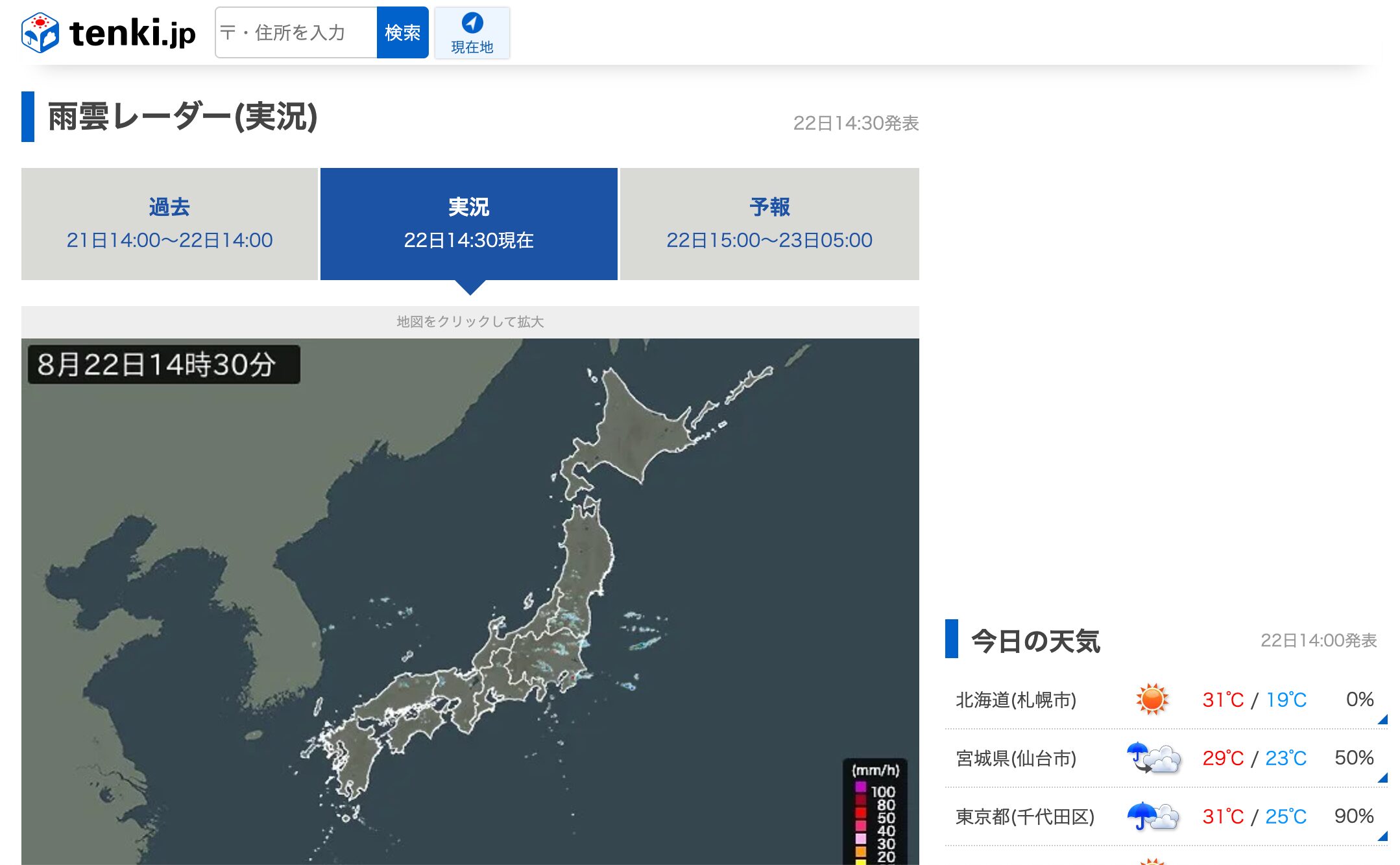Click the 22日14:00発表 timestamp in today's weather
This screenshot has width=1400, height=865.
pyautogui.click(x=1318, y=641)
